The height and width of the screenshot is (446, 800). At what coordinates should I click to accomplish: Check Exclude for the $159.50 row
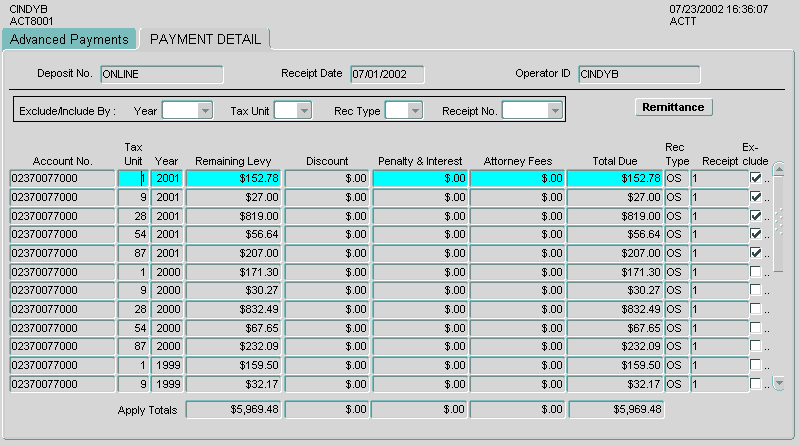(756, 365)
